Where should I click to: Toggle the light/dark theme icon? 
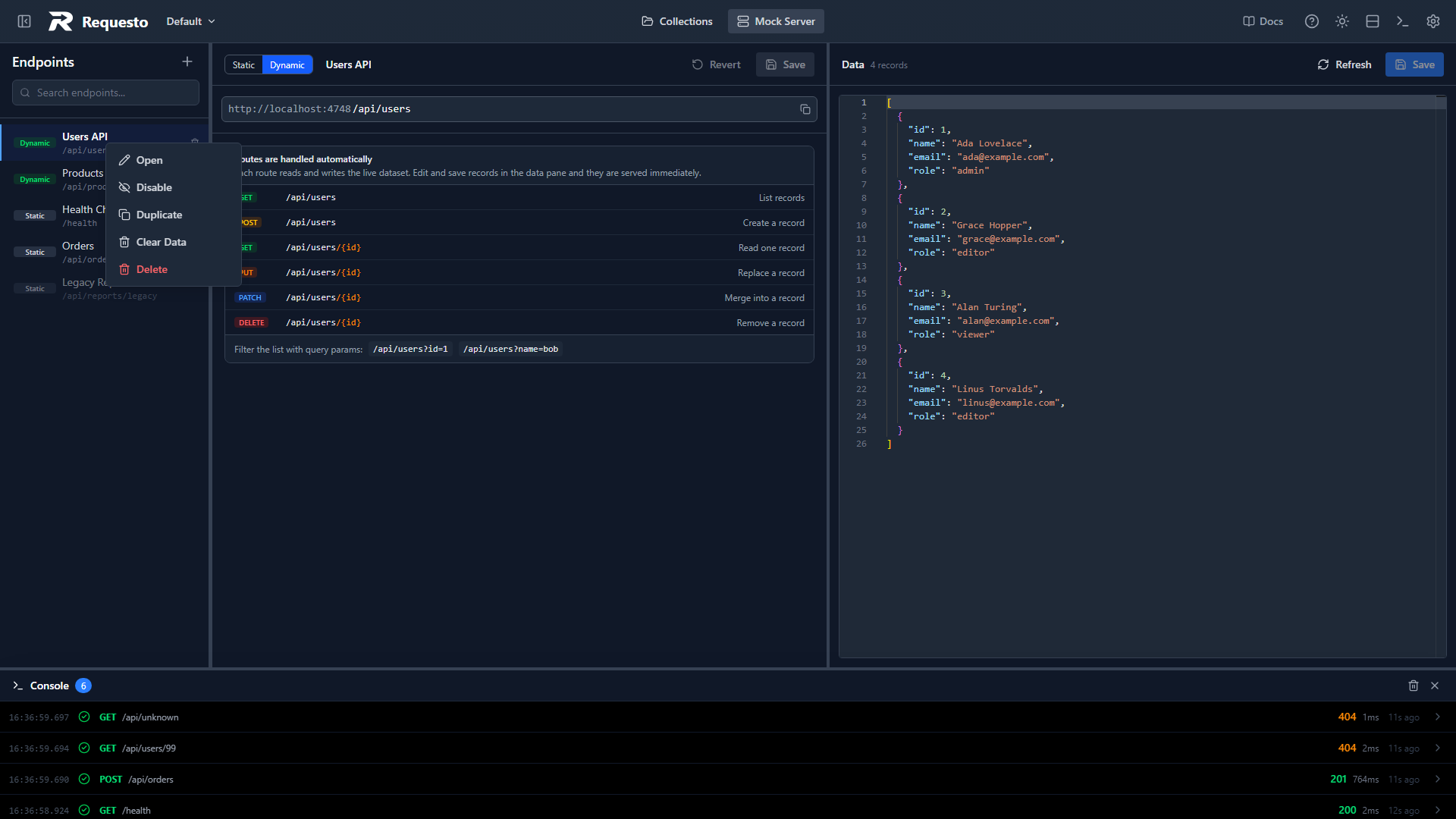click(x=1342, y=21)
